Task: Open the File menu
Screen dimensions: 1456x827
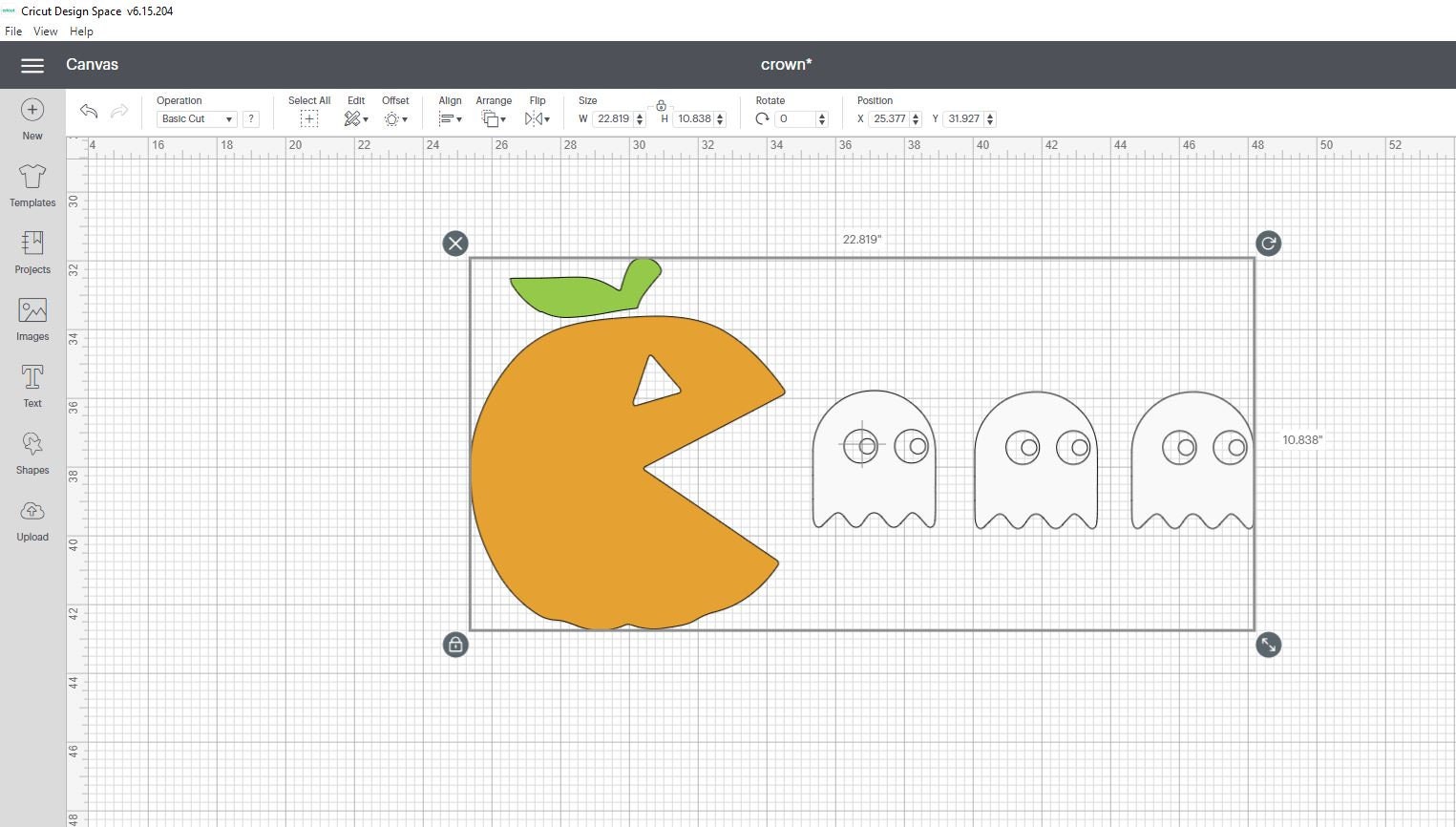Action: pos(13,31)
